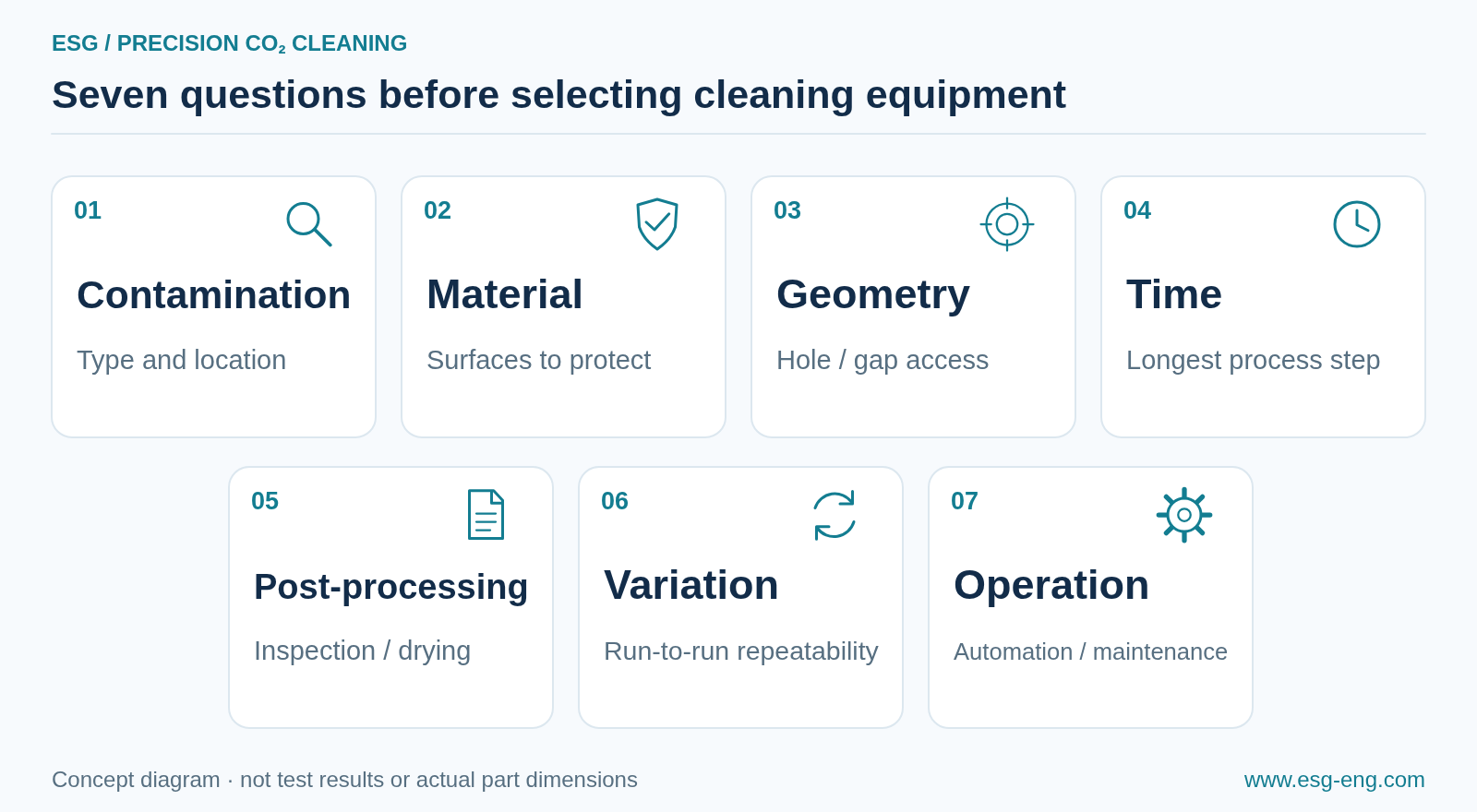
Task: Click the shield checkmark icon on Material card
Action: tap(657, 224)
